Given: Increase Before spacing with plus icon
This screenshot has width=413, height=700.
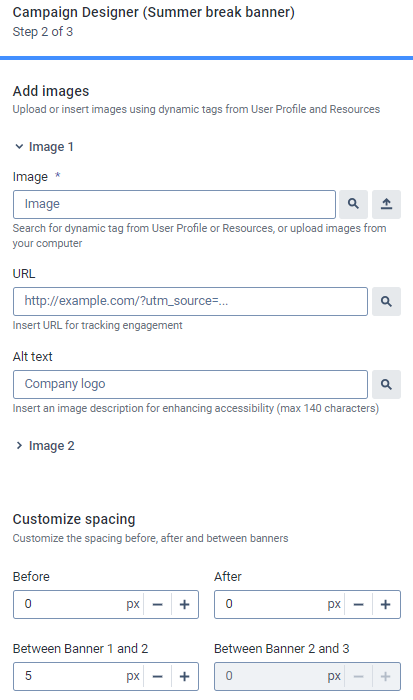Looking at the screenshot, I should click(185, 604).
